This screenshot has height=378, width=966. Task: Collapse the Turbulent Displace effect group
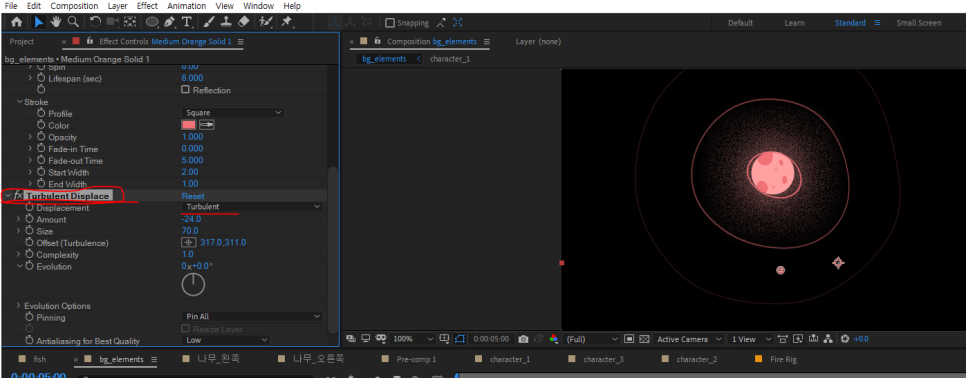coord(7,196)
